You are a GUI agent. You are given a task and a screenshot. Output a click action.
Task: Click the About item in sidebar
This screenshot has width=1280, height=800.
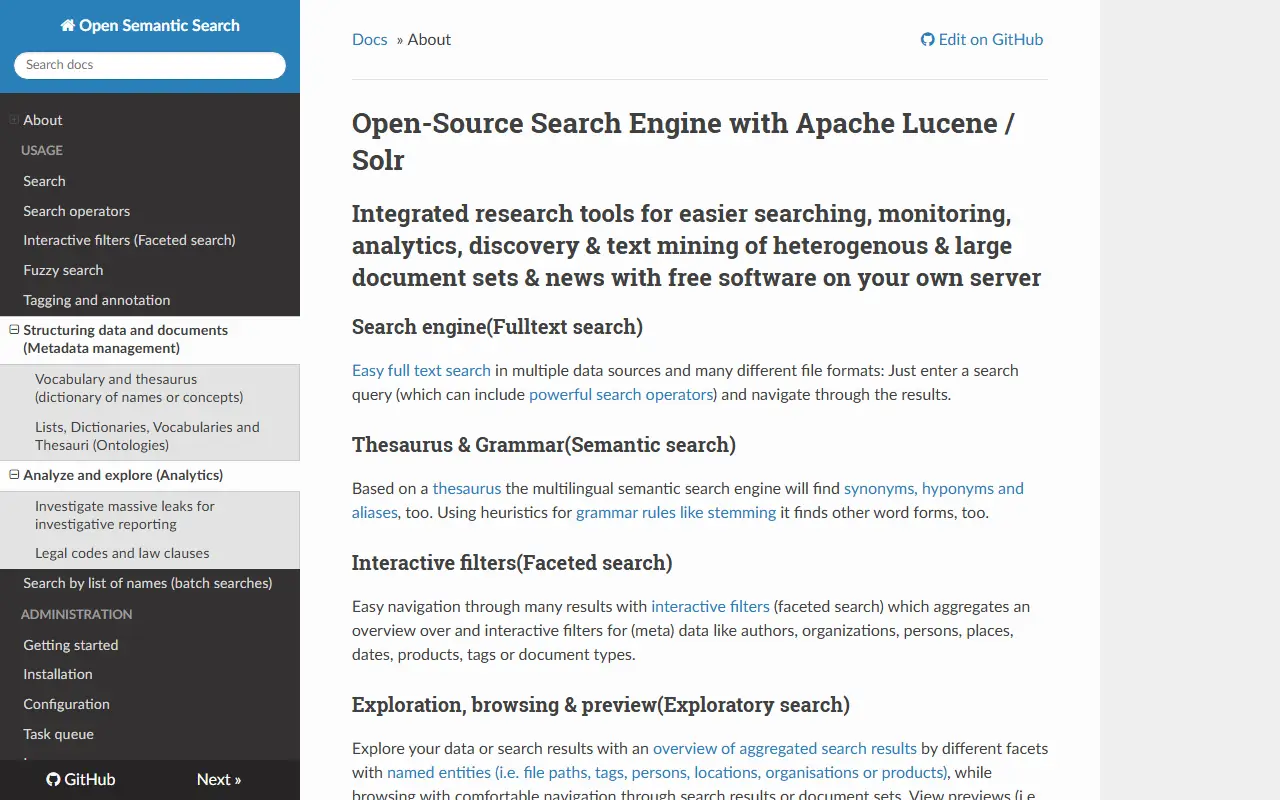(43, 120)
